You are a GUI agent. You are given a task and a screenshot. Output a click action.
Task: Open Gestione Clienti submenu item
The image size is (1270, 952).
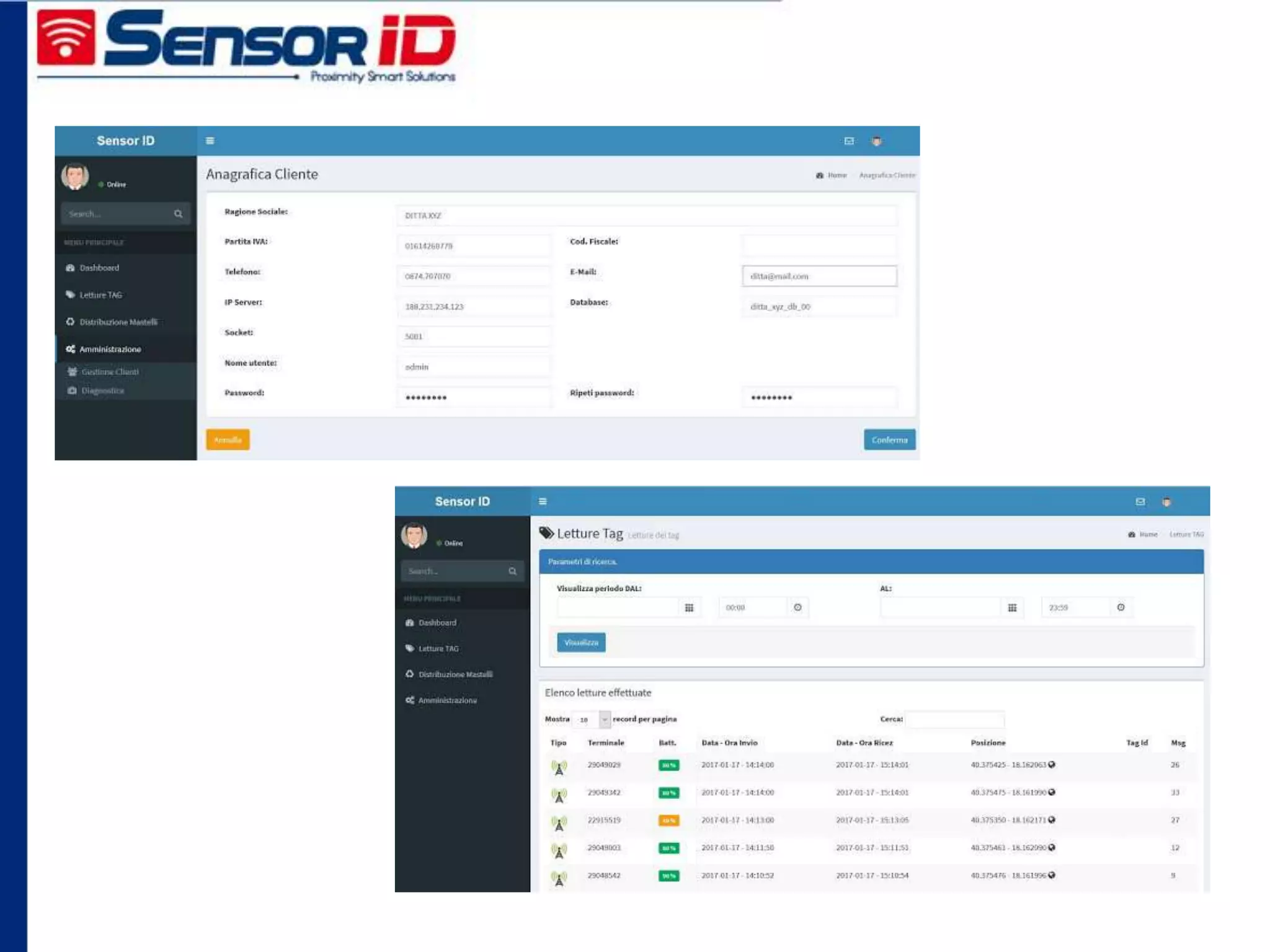coord(110,372)
